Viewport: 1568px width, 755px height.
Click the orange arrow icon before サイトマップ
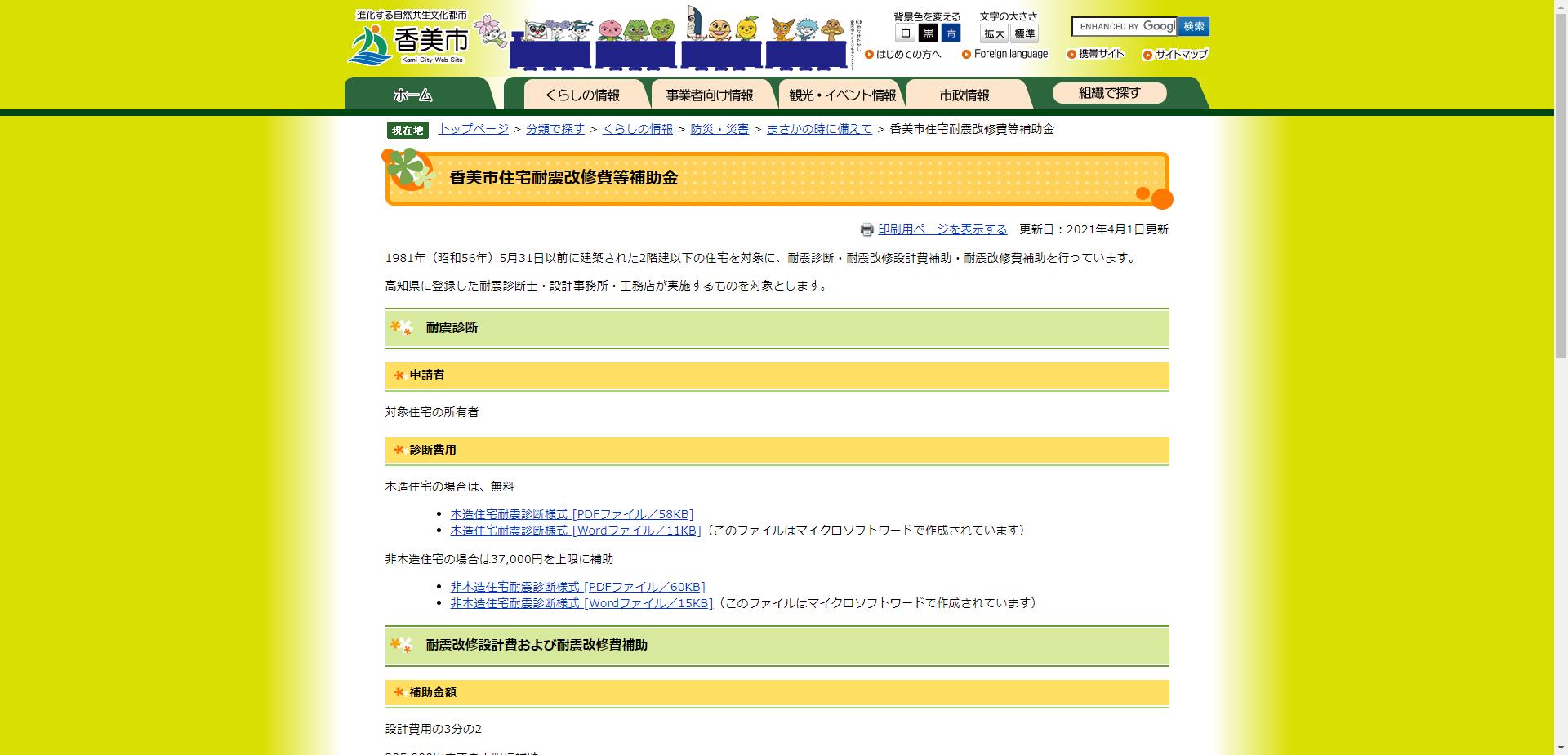1146,55
